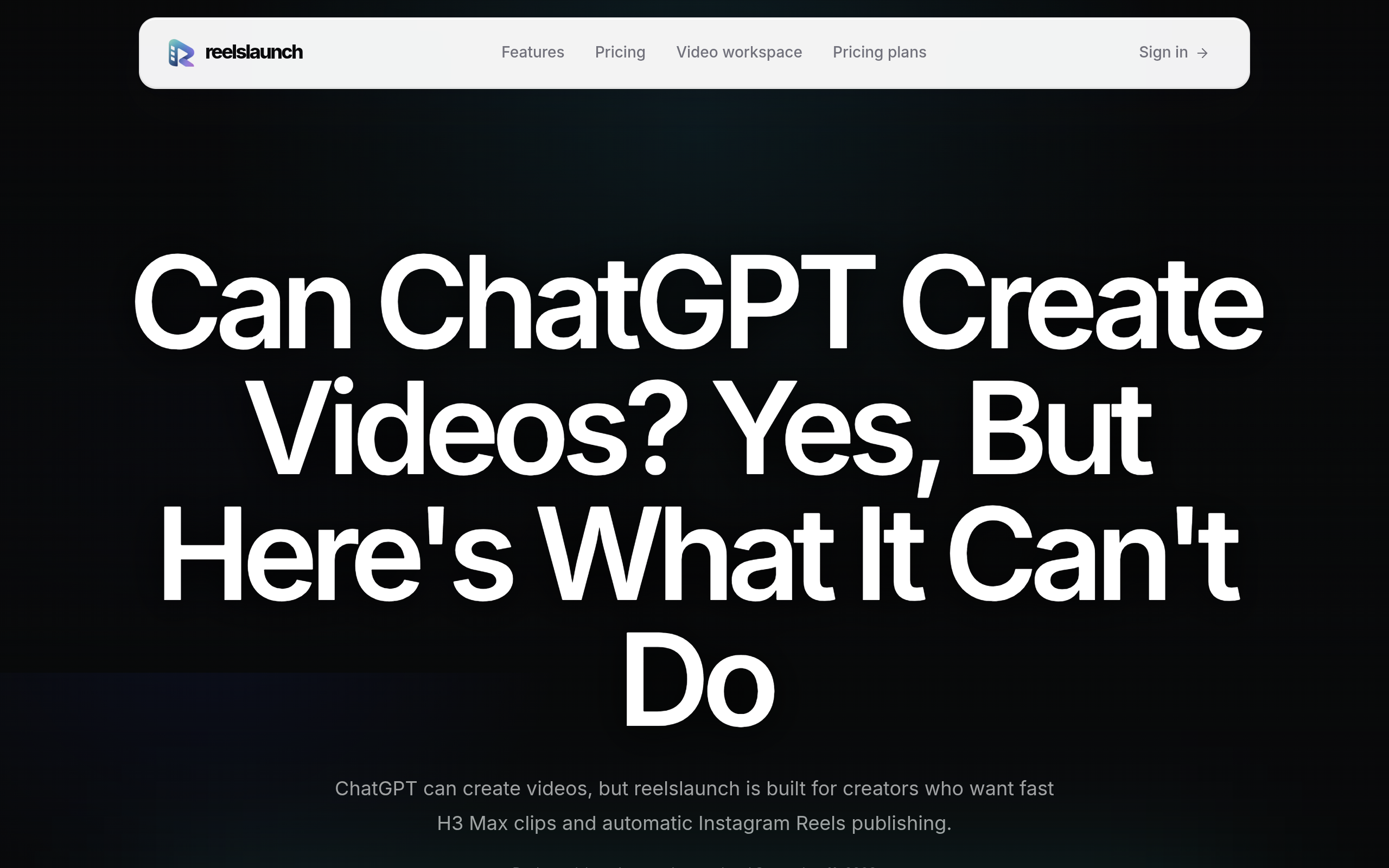Open the Video workspace nav item
The image size is (1389, 868).
[738, 52]
